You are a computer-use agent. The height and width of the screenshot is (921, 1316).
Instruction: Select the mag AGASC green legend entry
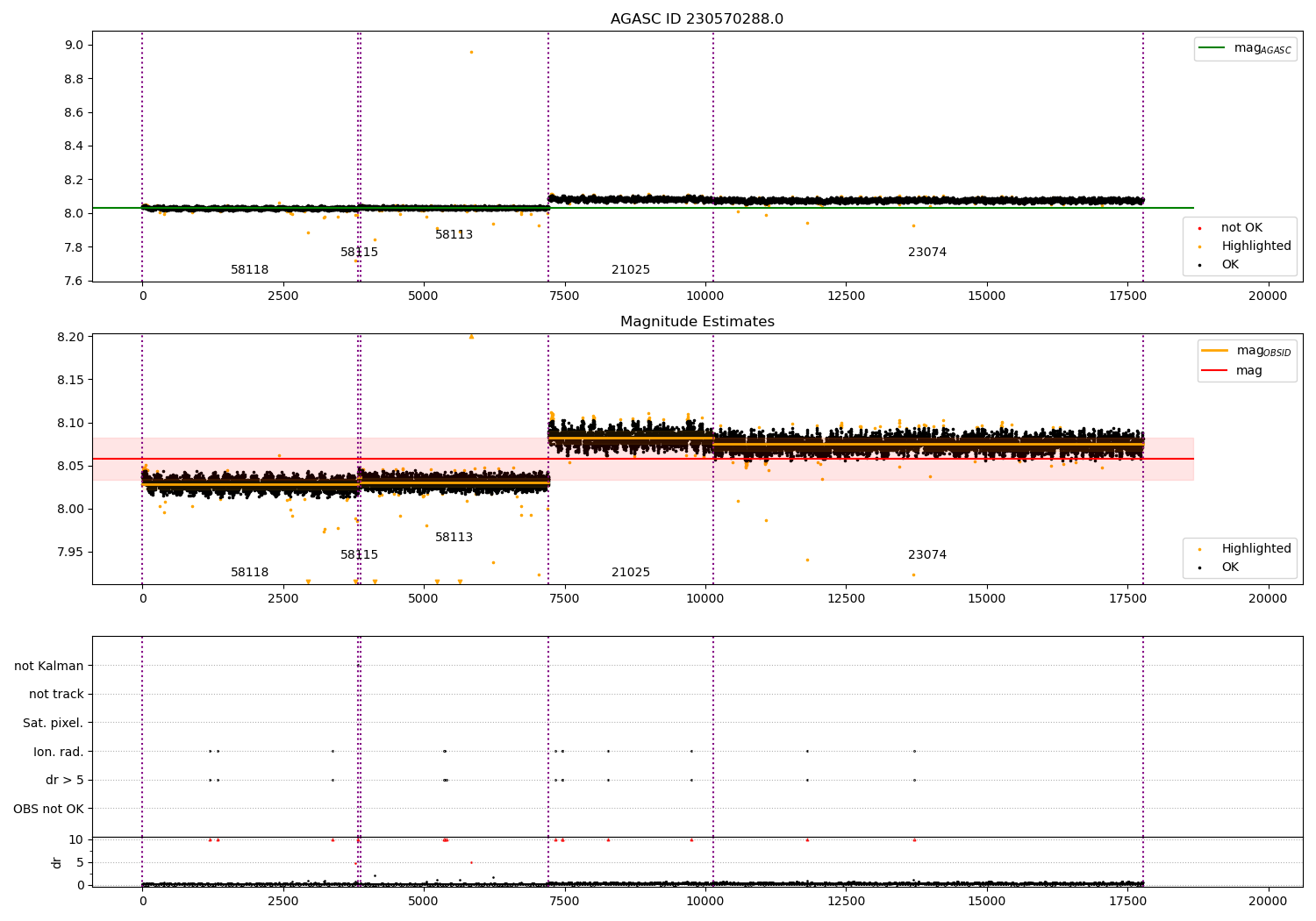click(1245, 48)
